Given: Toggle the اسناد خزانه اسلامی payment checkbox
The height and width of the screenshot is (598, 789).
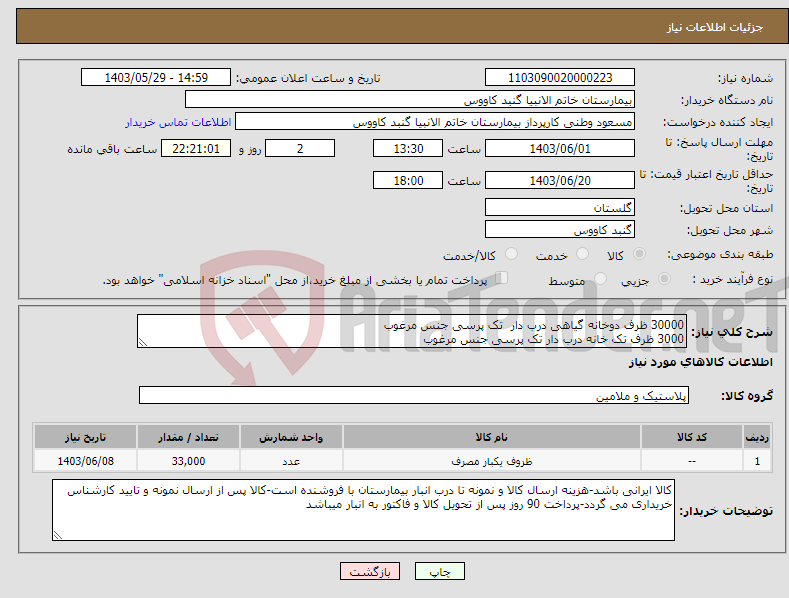Looking at the screenshot, I should [x=502, y=278].
